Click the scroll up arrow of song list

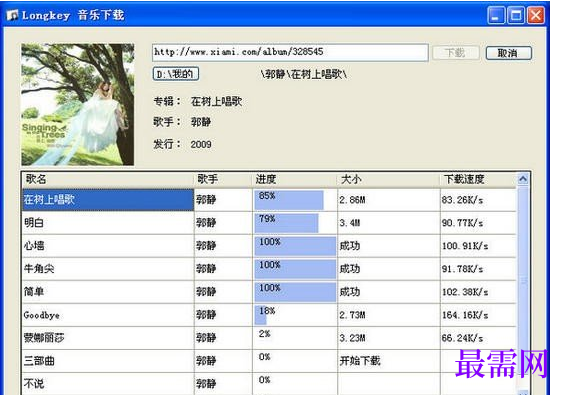click(x=523, y=179)
